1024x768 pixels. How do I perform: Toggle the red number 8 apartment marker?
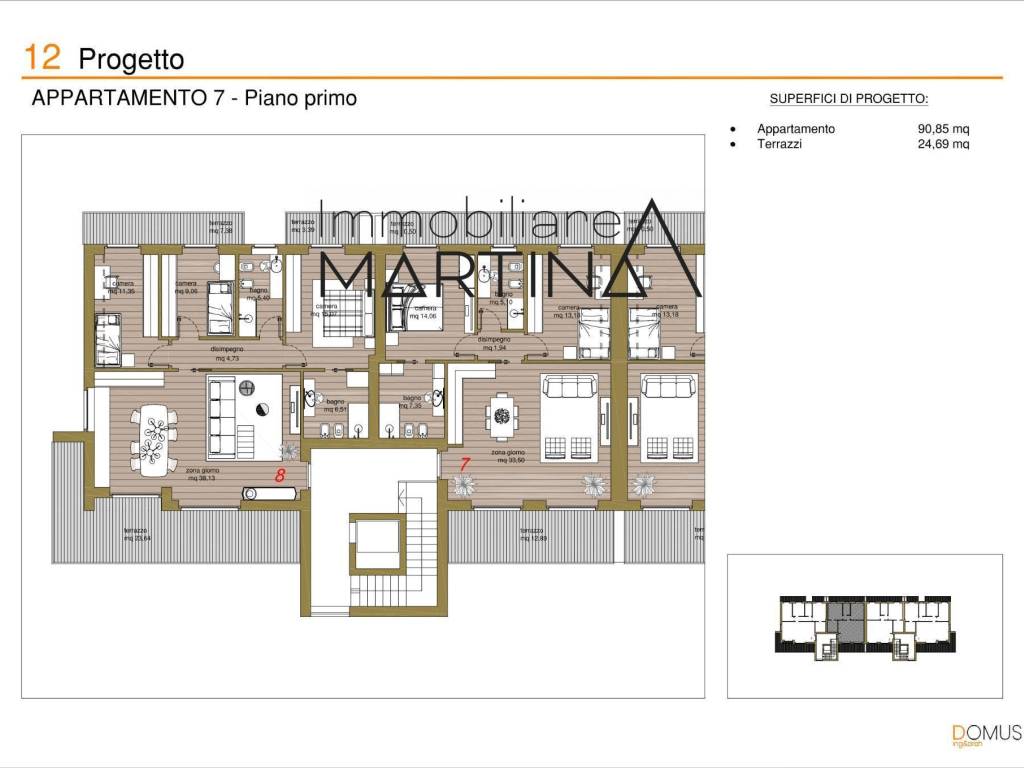[x=280, y=475]
